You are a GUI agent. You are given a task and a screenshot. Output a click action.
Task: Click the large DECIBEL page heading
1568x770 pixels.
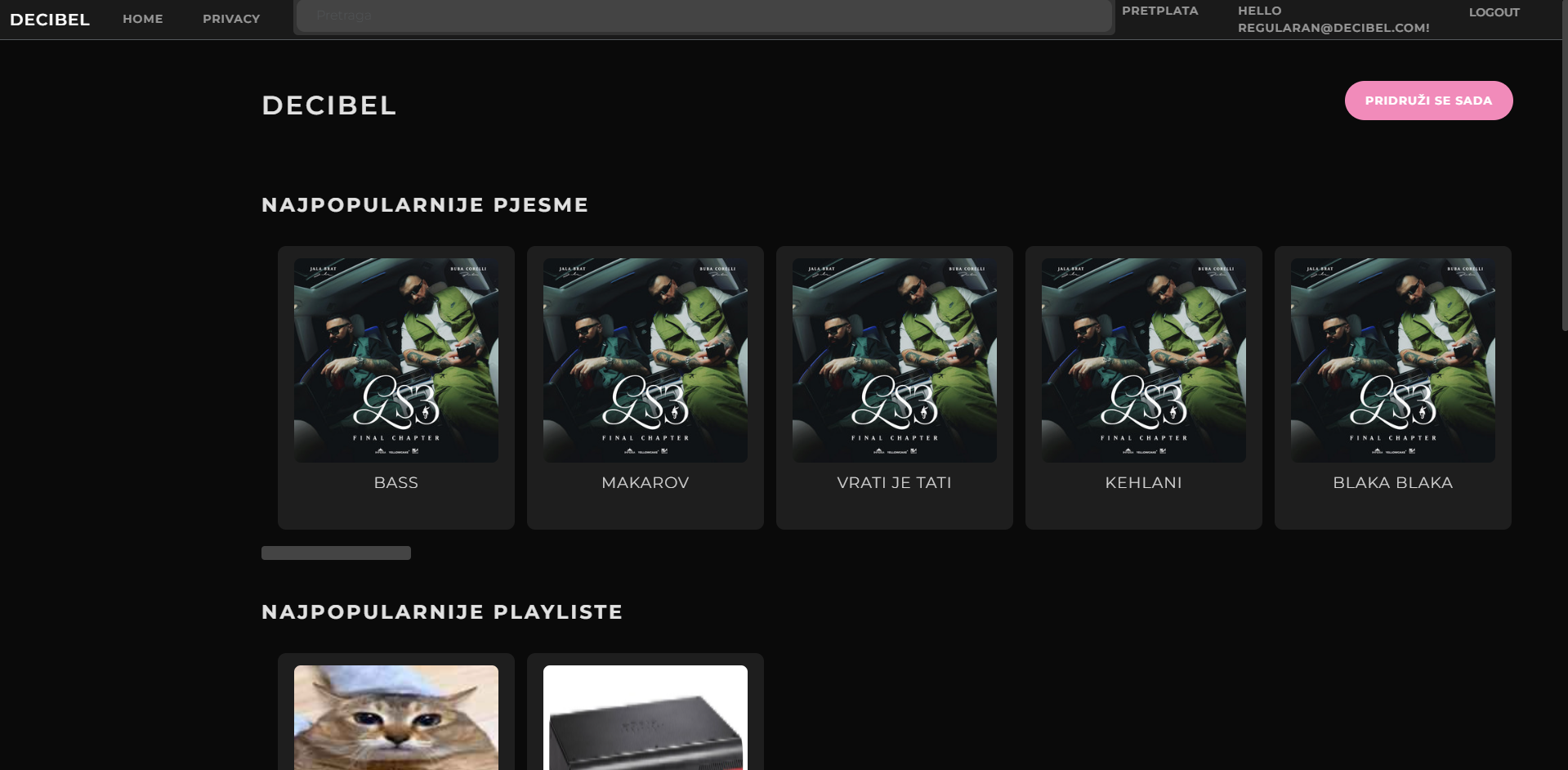329,105
